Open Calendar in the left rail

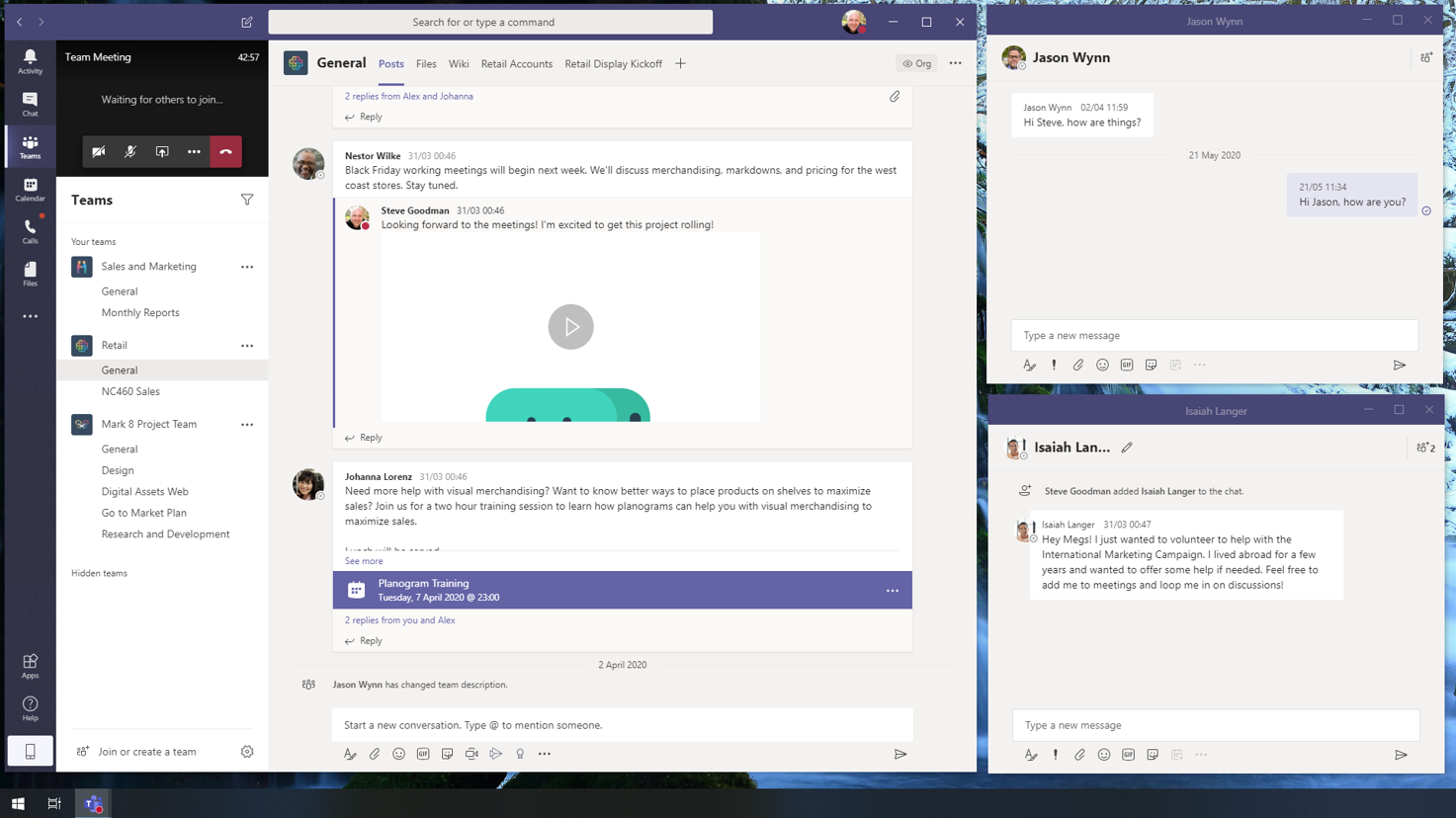tap(30, 189)
